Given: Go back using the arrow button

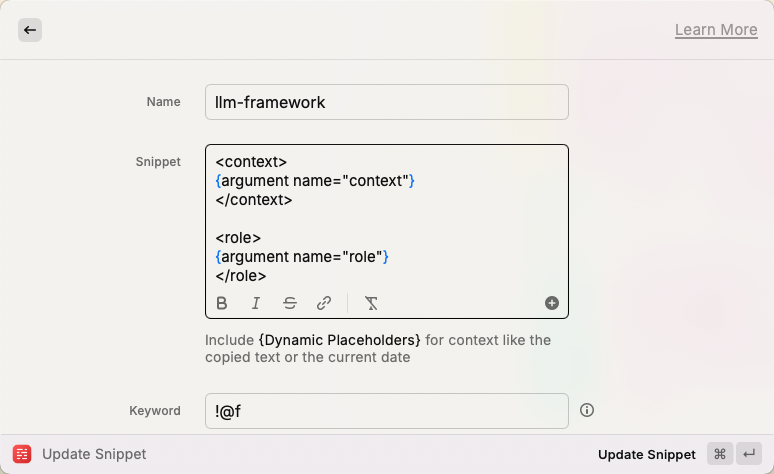Looking at the screenshot, I should (x=30, y=30).
